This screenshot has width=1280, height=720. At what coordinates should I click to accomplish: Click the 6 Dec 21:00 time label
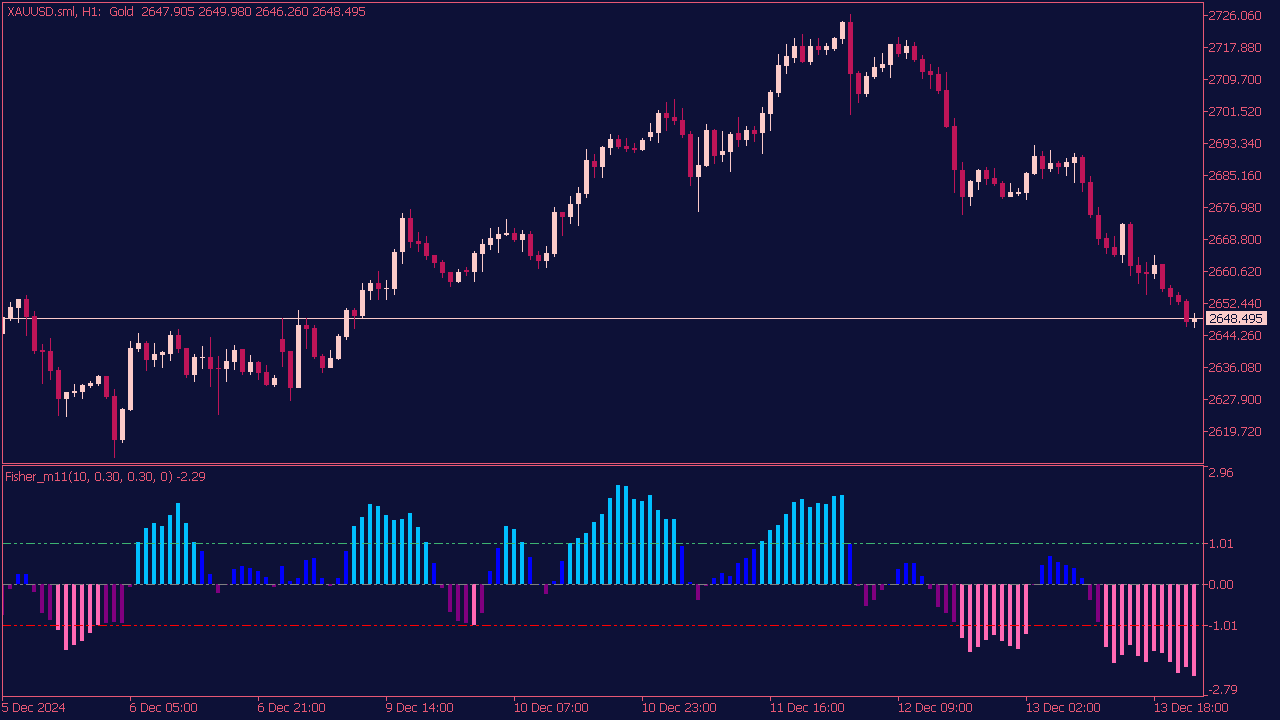(x=292, y=708)
